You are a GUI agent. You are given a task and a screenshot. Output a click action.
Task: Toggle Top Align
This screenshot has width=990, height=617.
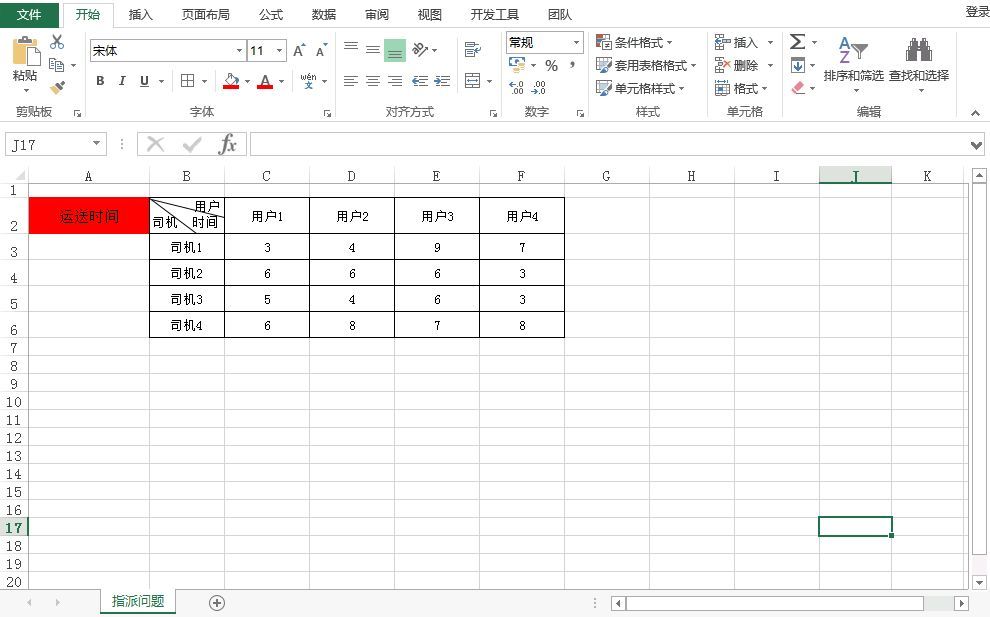351,49
